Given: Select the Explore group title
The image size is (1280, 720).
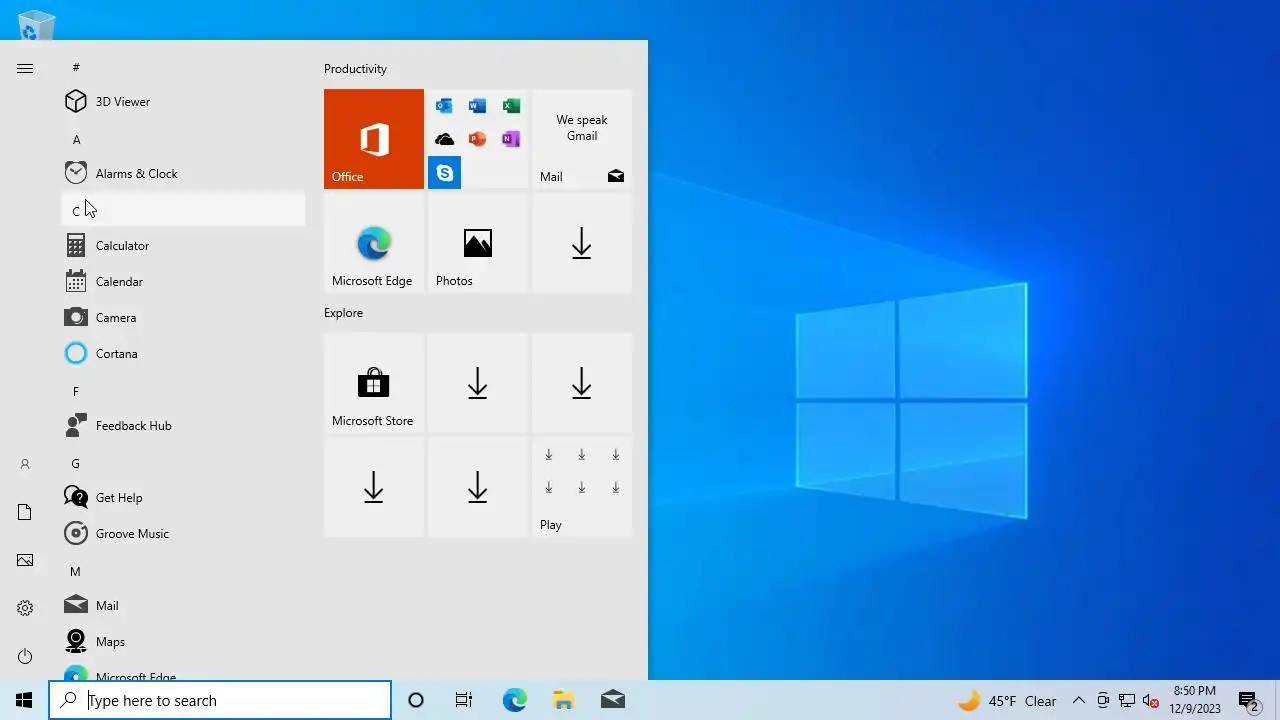Looking at the screenshot, I should click(343, 313).
